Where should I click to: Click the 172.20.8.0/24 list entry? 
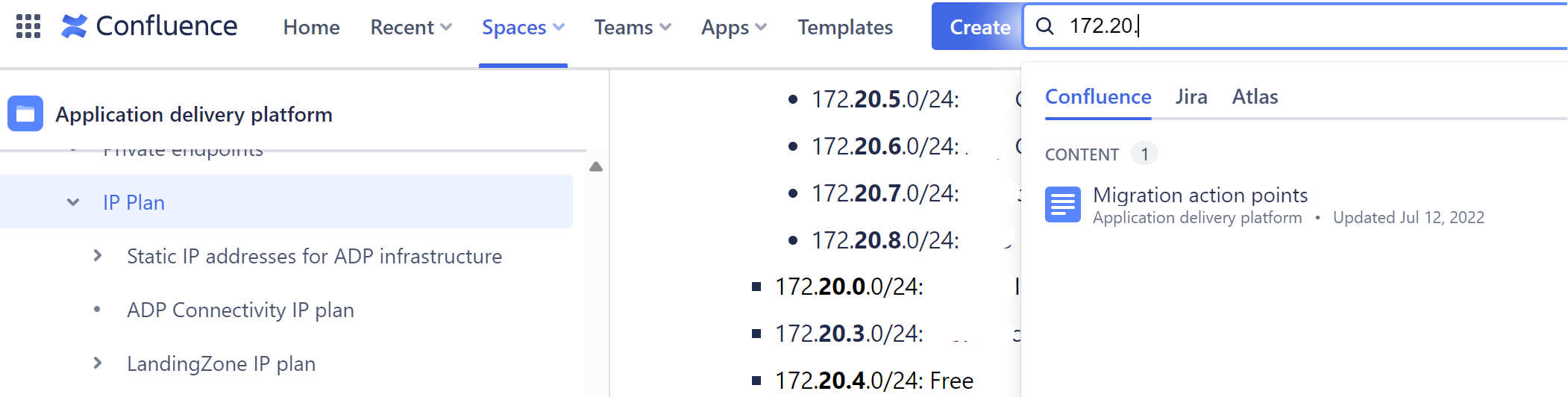tap(885, 240)
